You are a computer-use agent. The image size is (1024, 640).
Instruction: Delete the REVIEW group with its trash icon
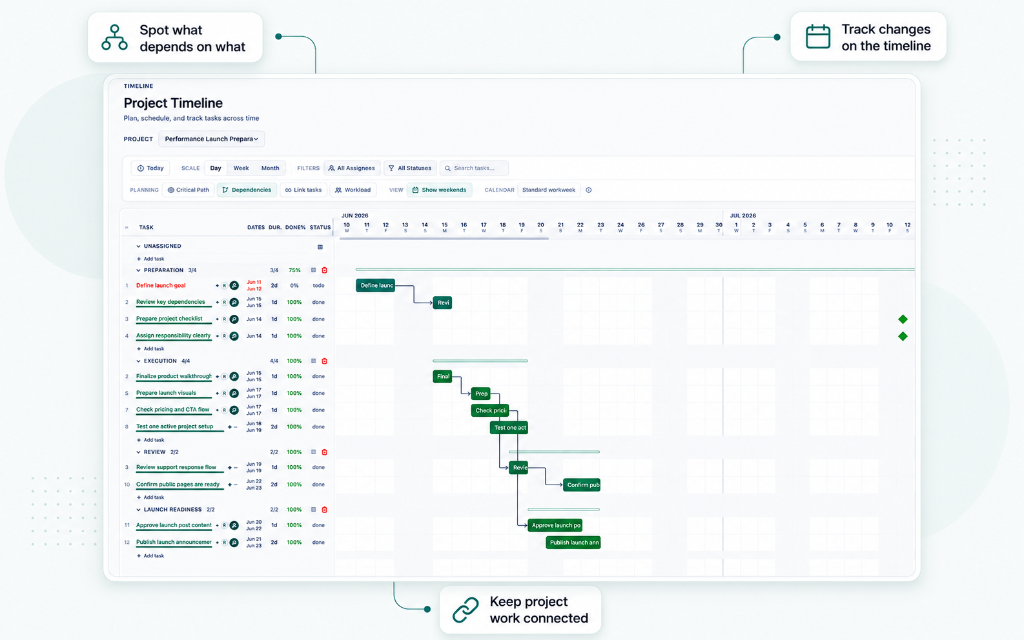(325, 452)
